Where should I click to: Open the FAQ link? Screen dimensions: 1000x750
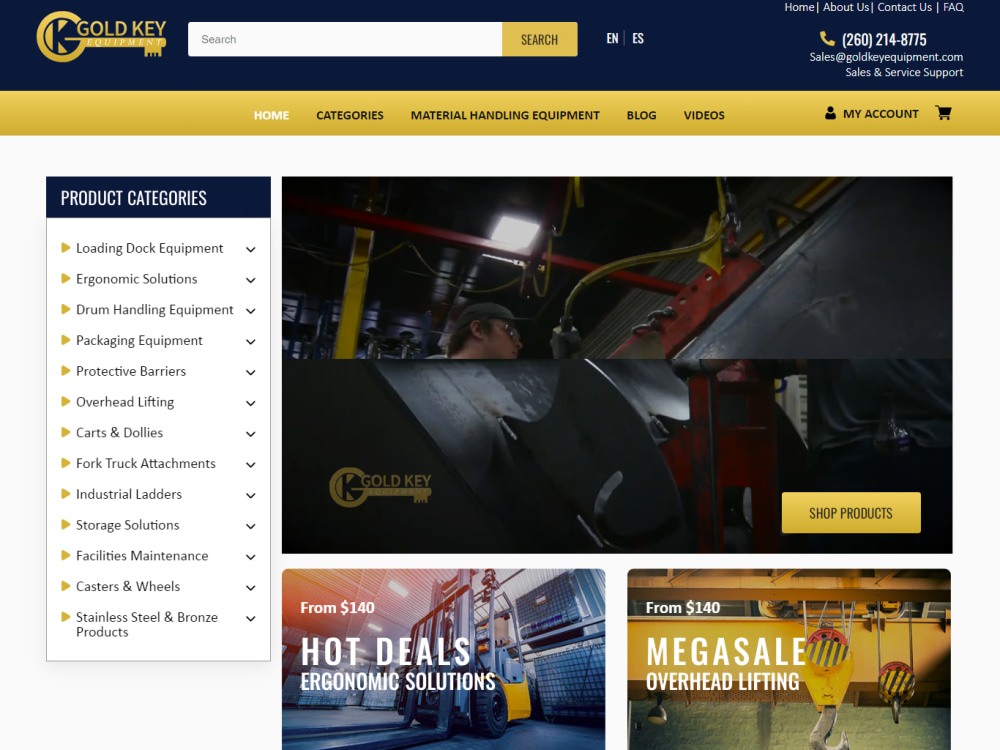pyautogui.click(x=953, y=7)
